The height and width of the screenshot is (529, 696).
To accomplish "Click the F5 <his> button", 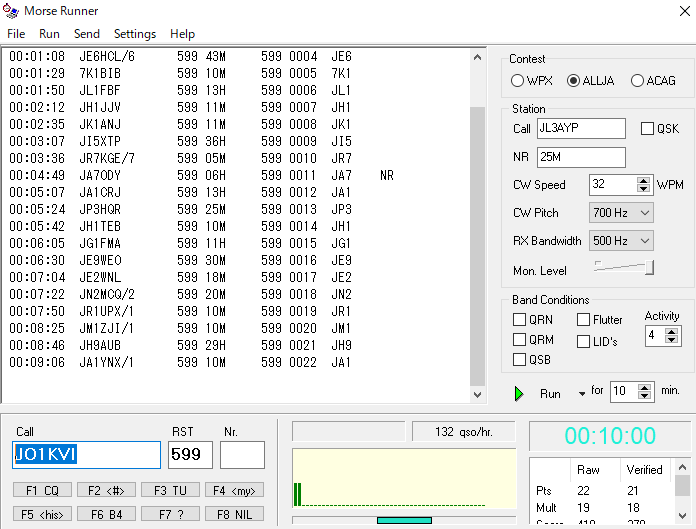I will (x=42, y=514).
